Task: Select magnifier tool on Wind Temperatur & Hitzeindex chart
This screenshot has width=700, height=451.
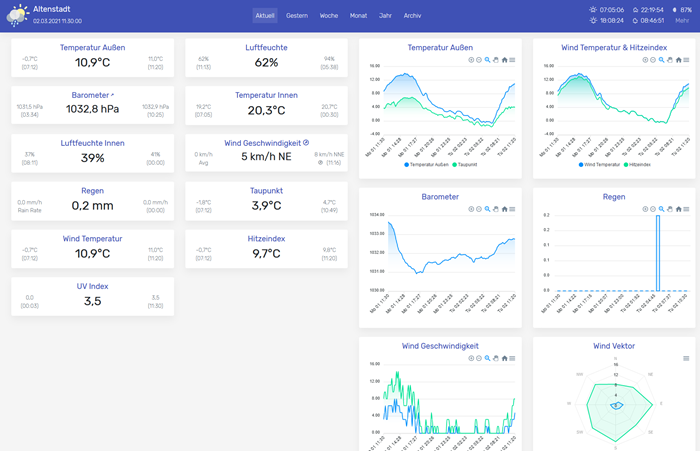Action: pyautogui.click(x=662, y=60)
